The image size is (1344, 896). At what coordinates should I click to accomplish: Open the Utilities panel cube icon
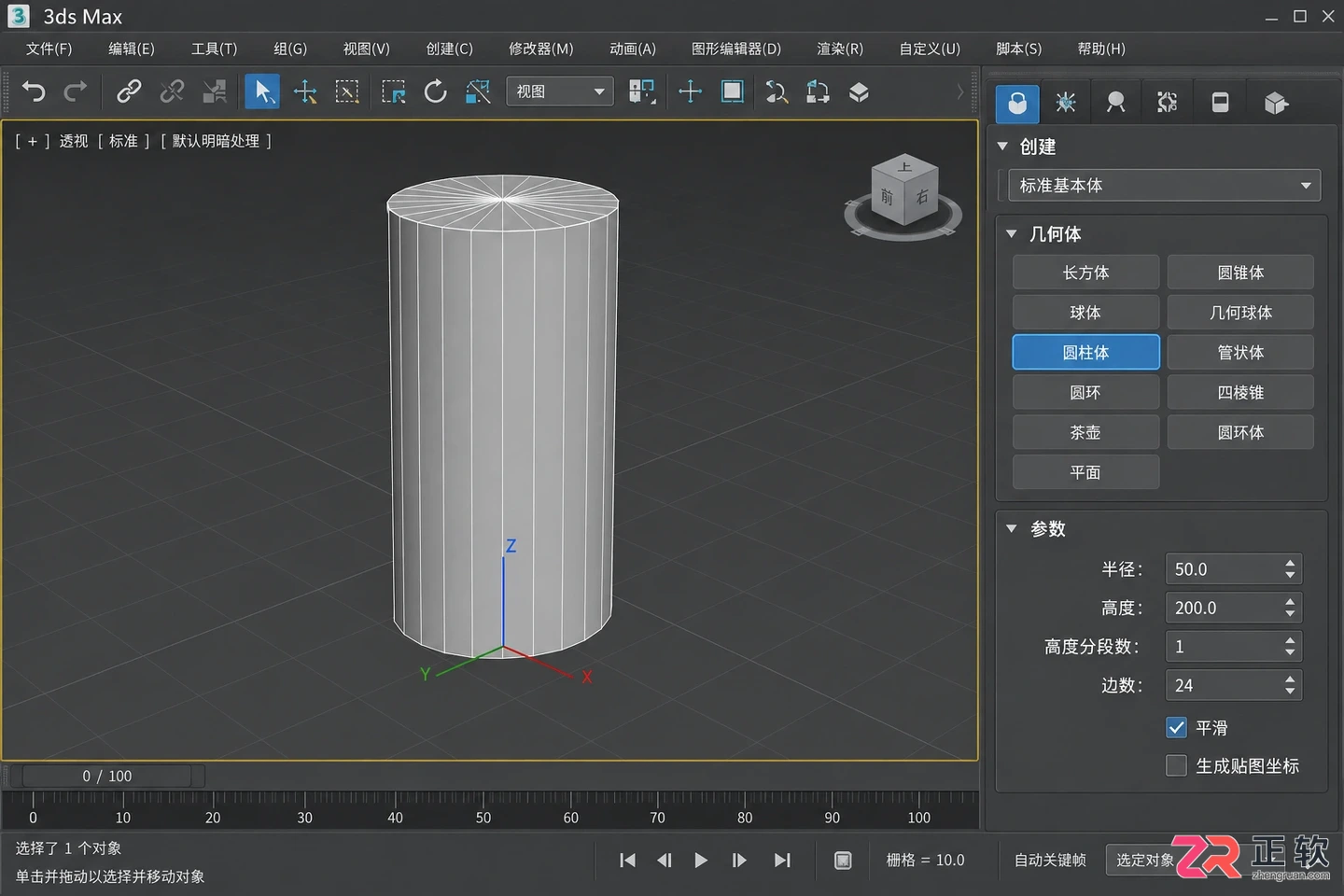[1276, 103]
